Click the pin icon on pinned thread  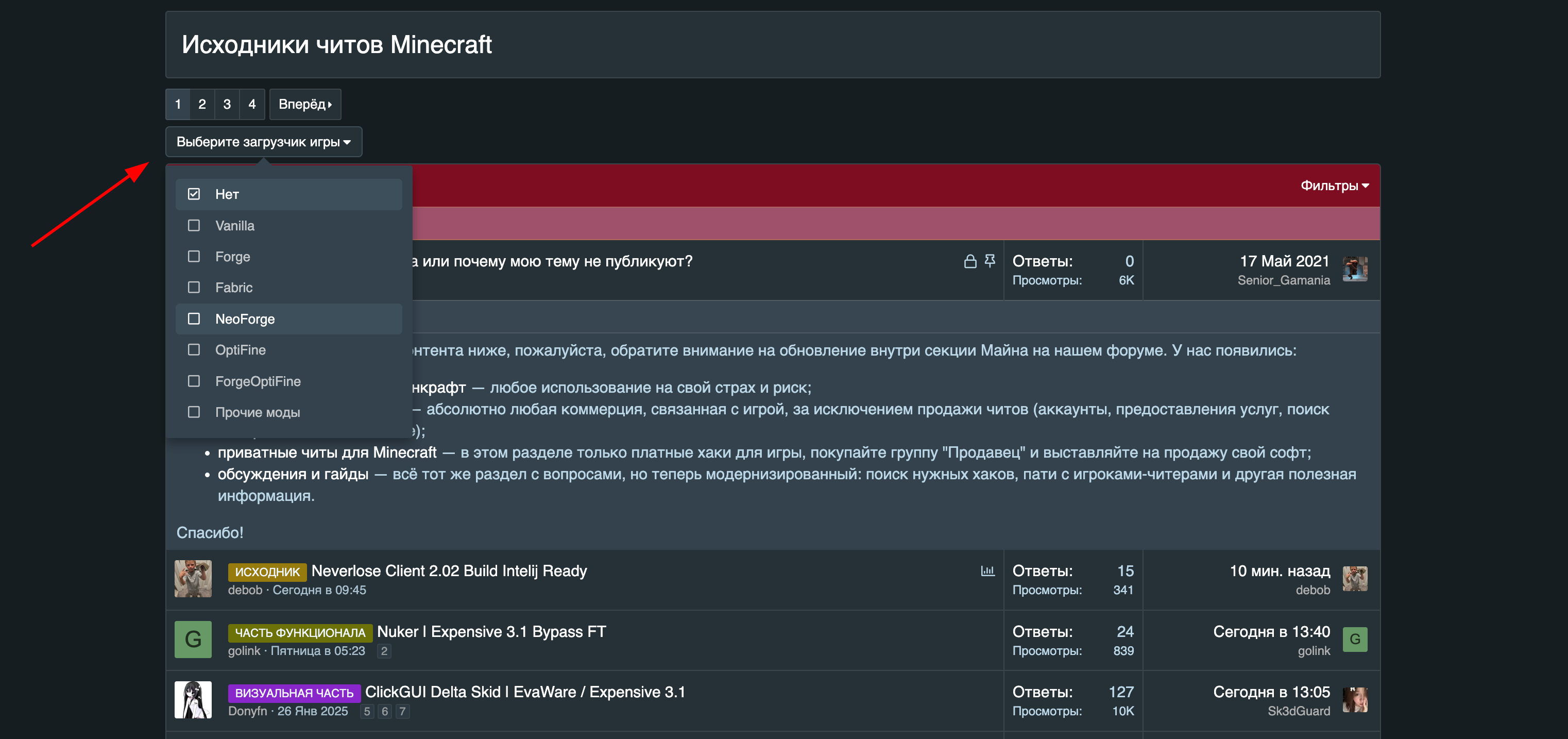pyautogui.click(x=991, y=261)
